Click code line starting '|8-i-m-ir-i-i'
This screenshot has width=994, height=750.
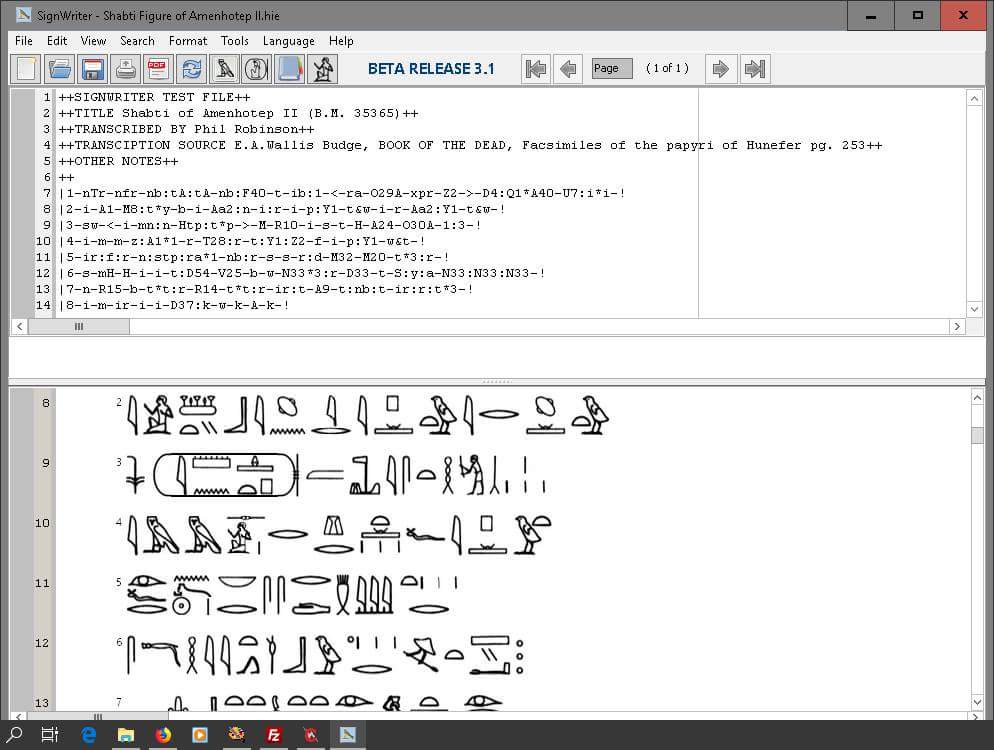coord(174,305)
